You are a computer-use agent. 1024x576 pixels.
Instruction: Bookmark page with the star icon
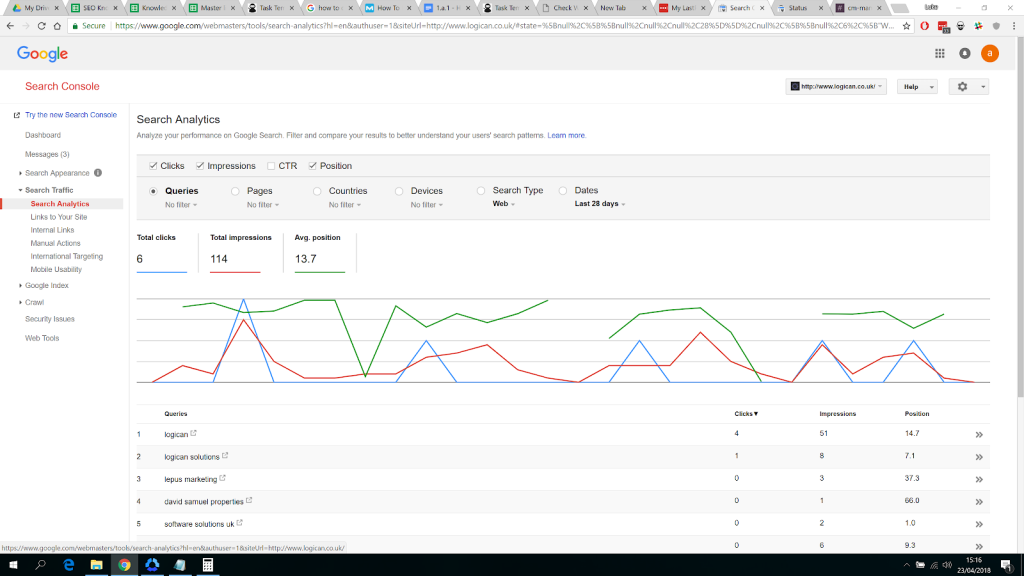[906, 26]
